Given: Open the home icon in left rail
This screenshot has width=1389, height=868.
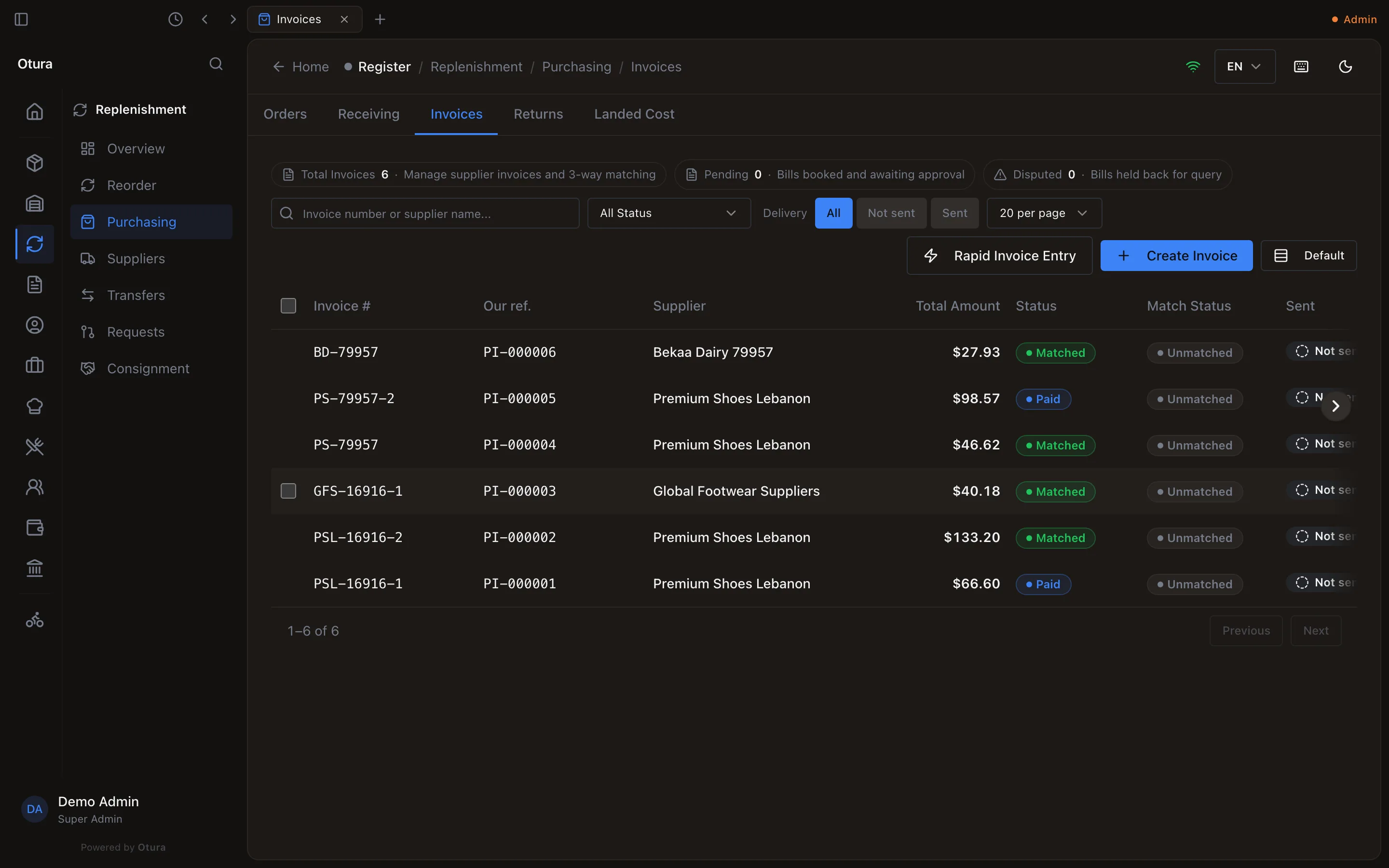Looking at the screenshot, I should tap(34, 111).
